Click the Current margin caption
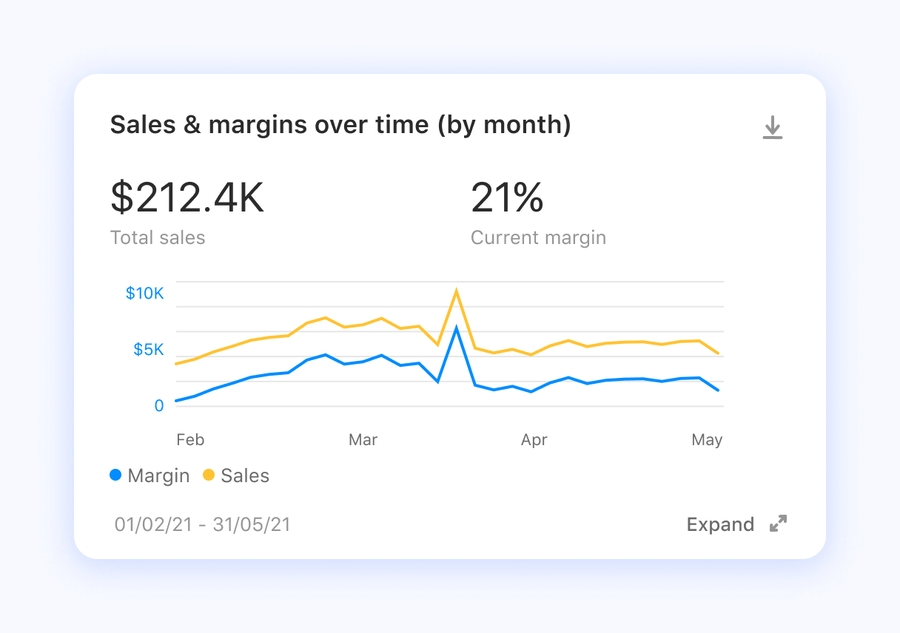900x633 pixels. tap(538, 238)
